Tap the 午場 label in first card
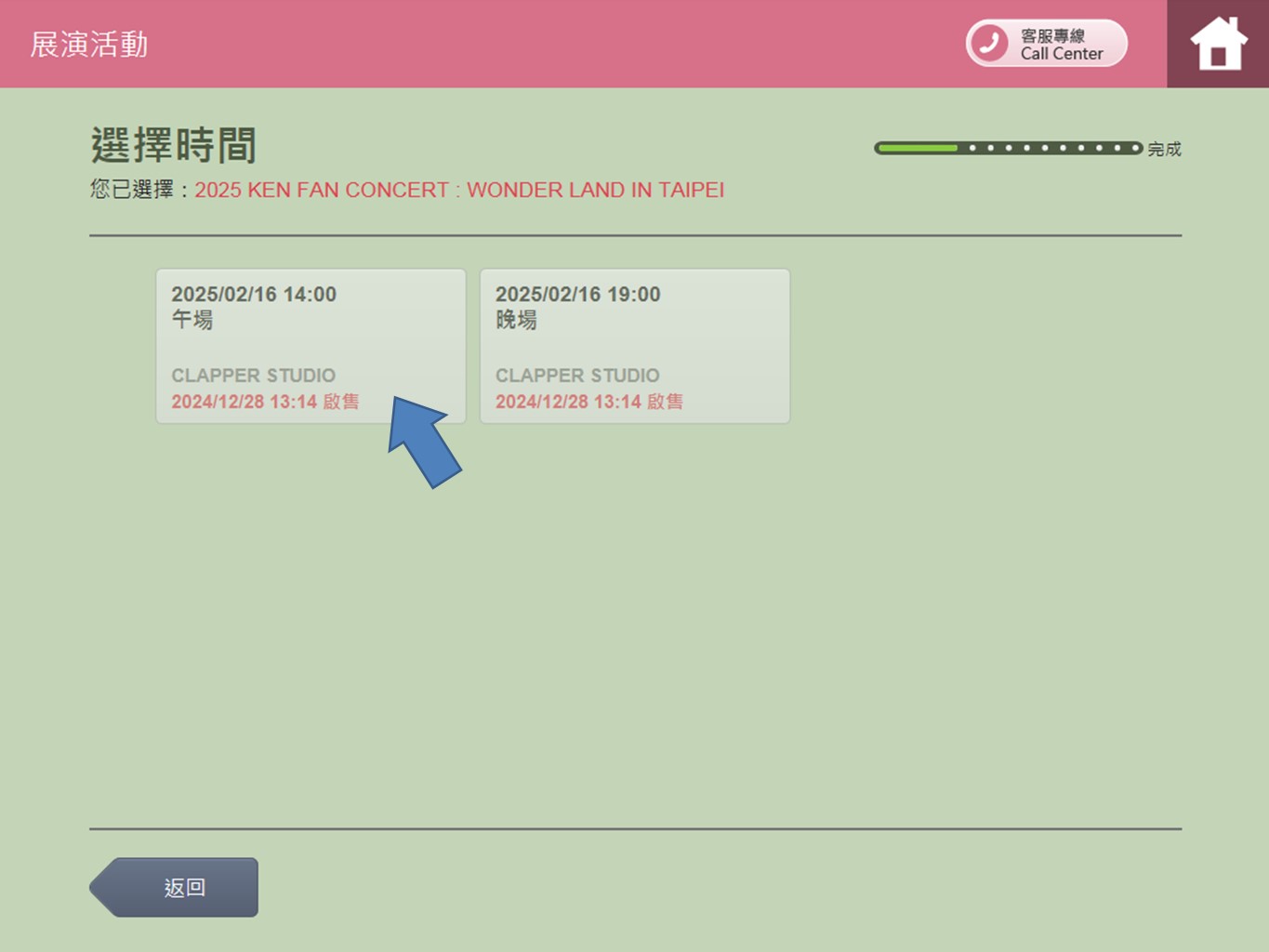Viewport: 1269px width, 952px height. (x=192, y=320)
